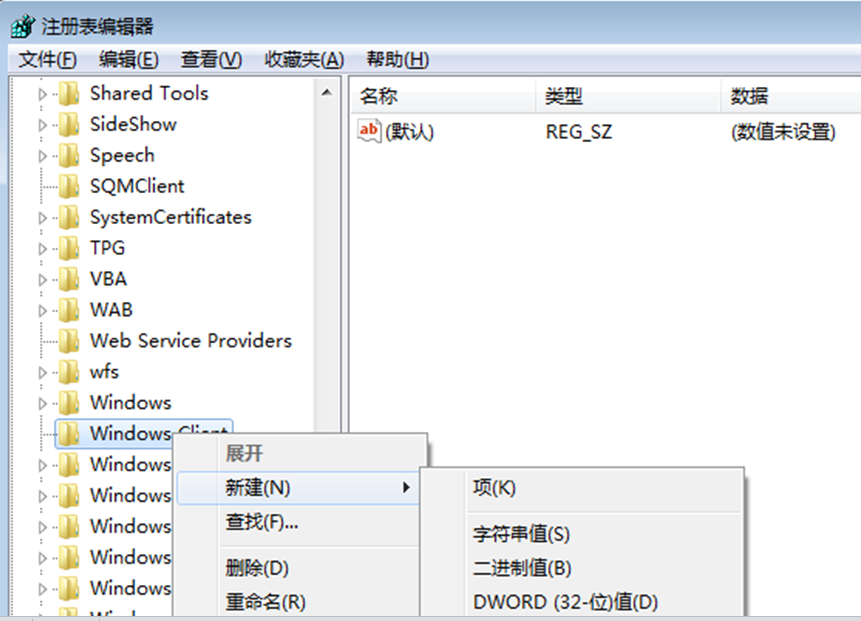This screenshot has height=621, width=861.
Task: Choose 重命名(R) from context menu
Action: [x=265, y=602]
